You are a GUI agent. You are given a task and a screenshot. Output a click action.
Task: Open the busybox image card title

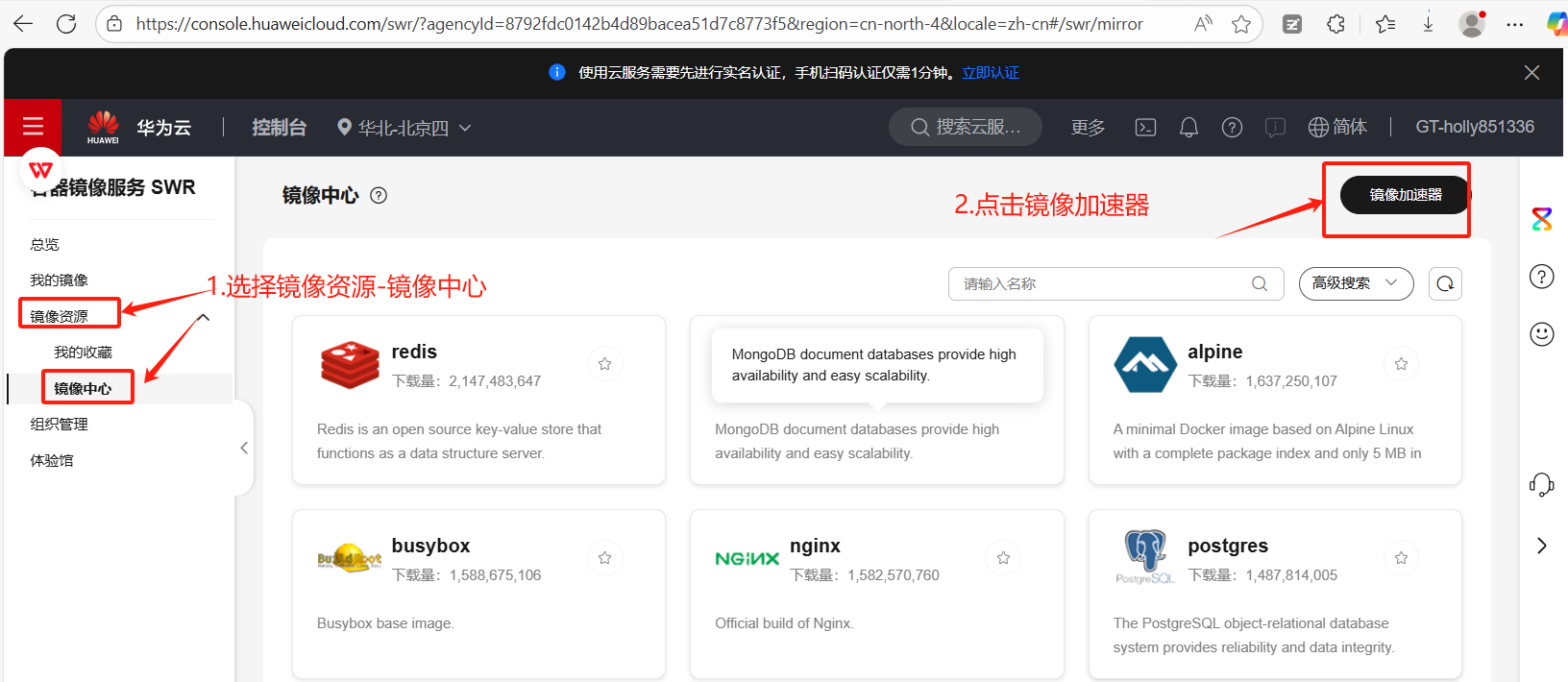click(x=430, y=546)
